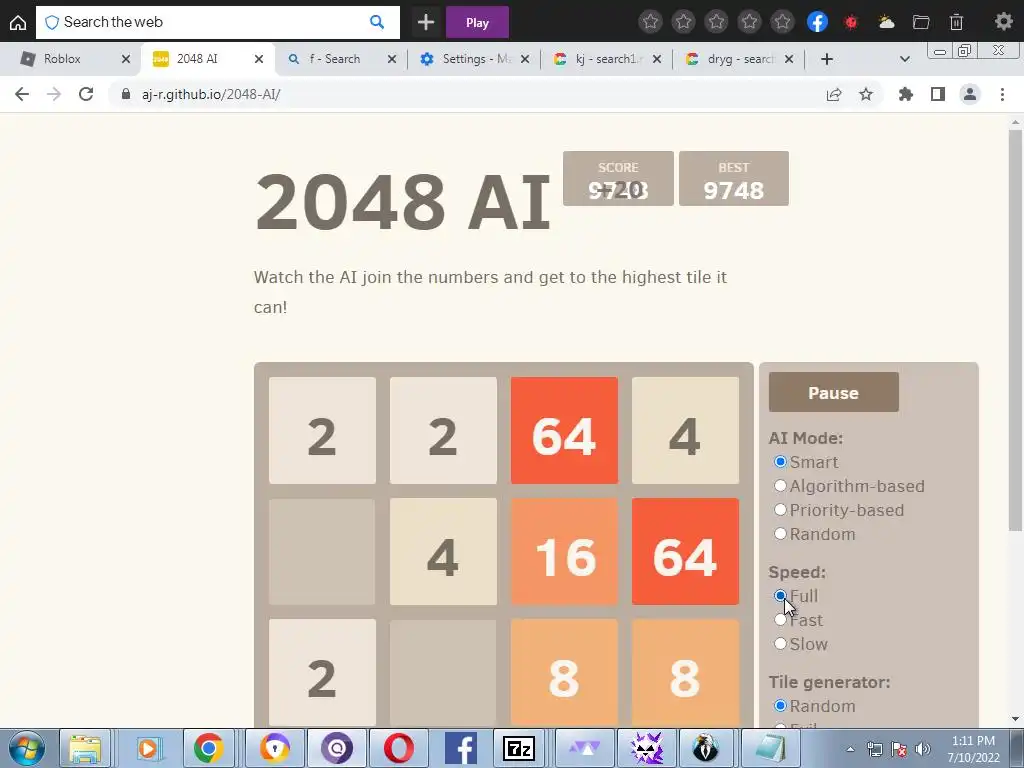Open the Facebook app in the taskbar

pos(460,748)
